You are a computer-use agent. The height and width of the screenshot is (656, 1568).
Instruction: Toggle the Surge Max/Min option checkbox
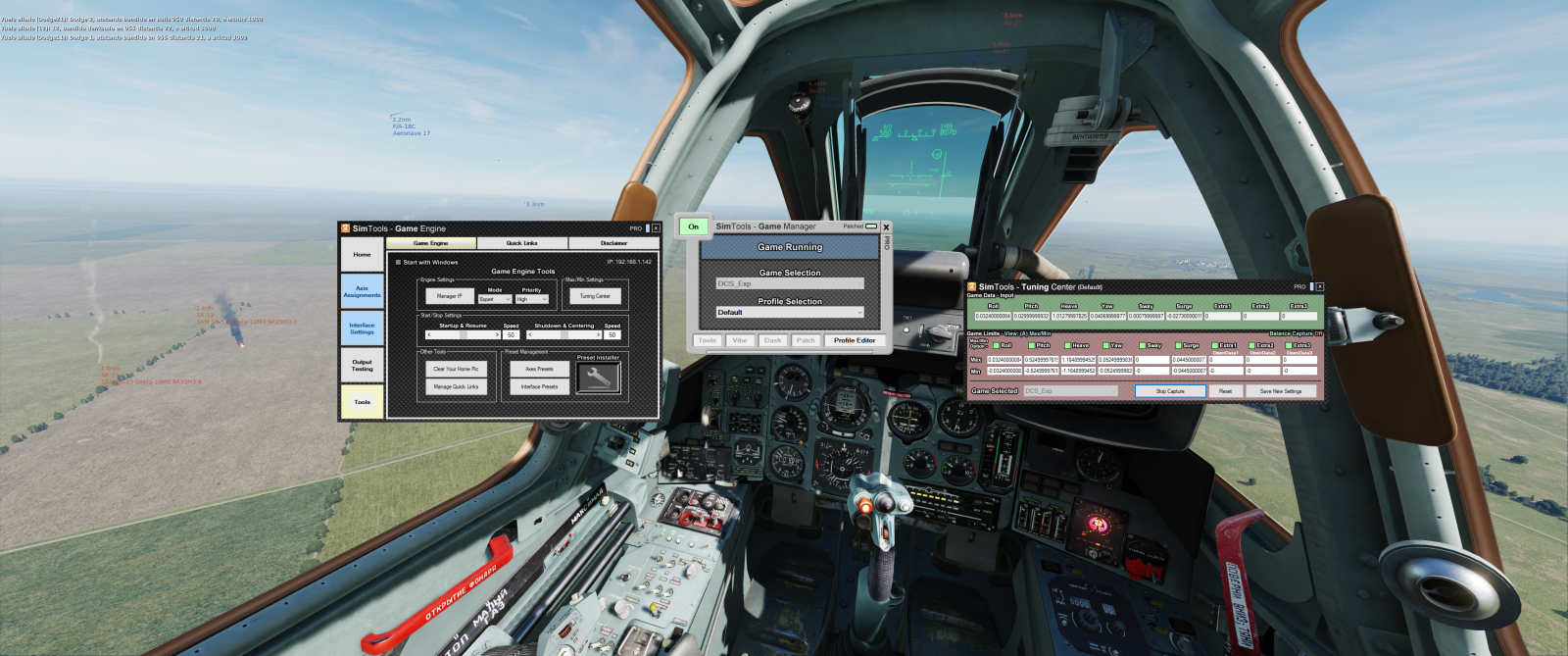1179,345
